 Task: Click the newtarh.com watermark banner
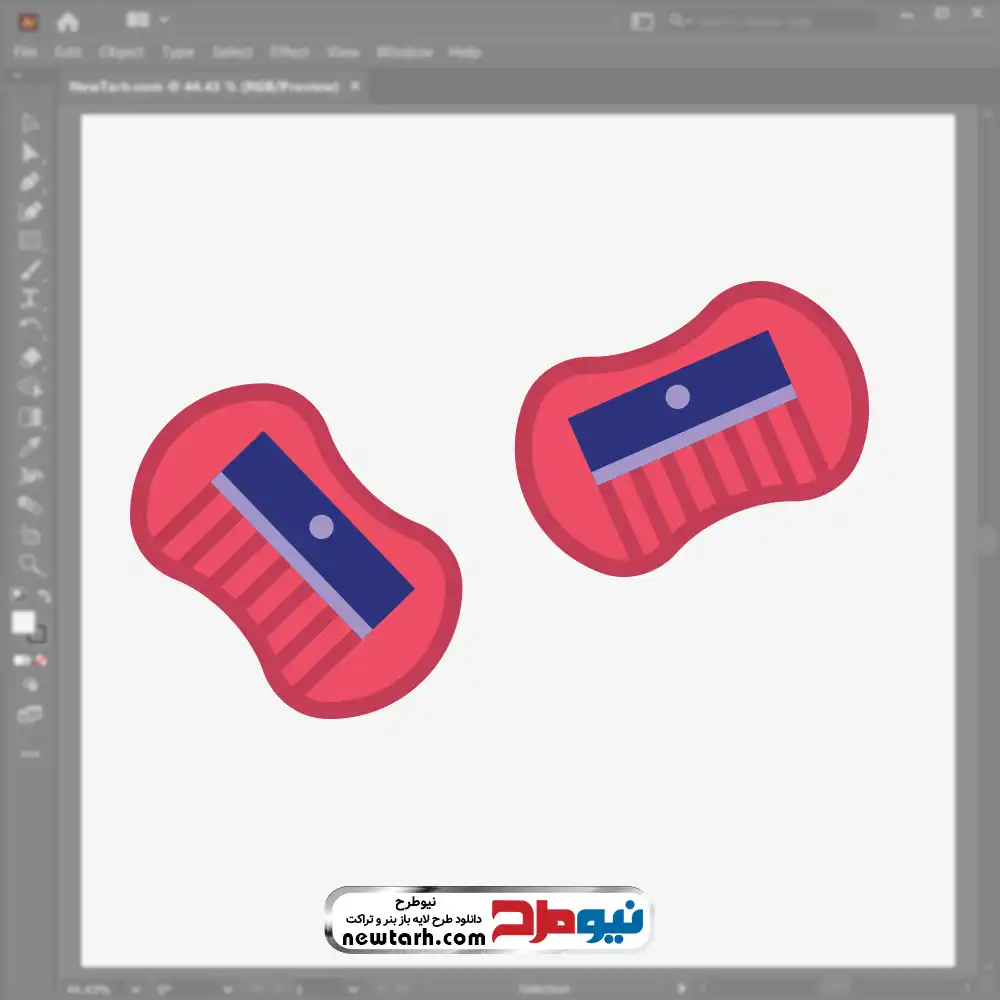click(x=488, y=920)
